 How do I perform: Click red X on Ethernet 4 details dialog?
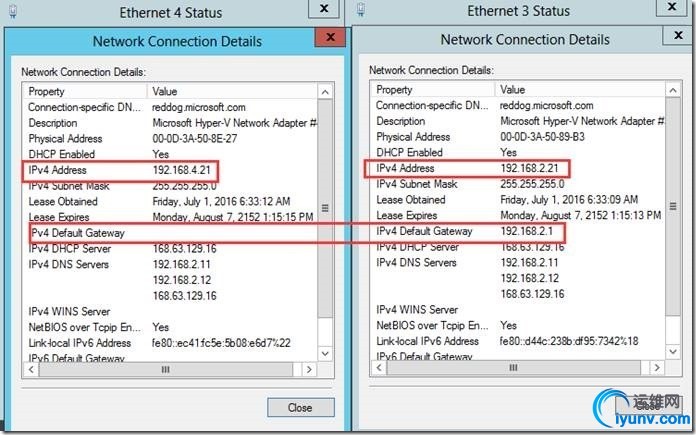(x=330, y=41)
